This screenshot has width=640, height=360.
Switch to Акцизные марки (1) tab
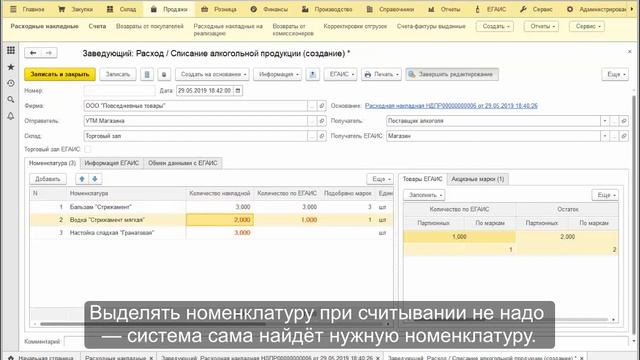[478, 179]
